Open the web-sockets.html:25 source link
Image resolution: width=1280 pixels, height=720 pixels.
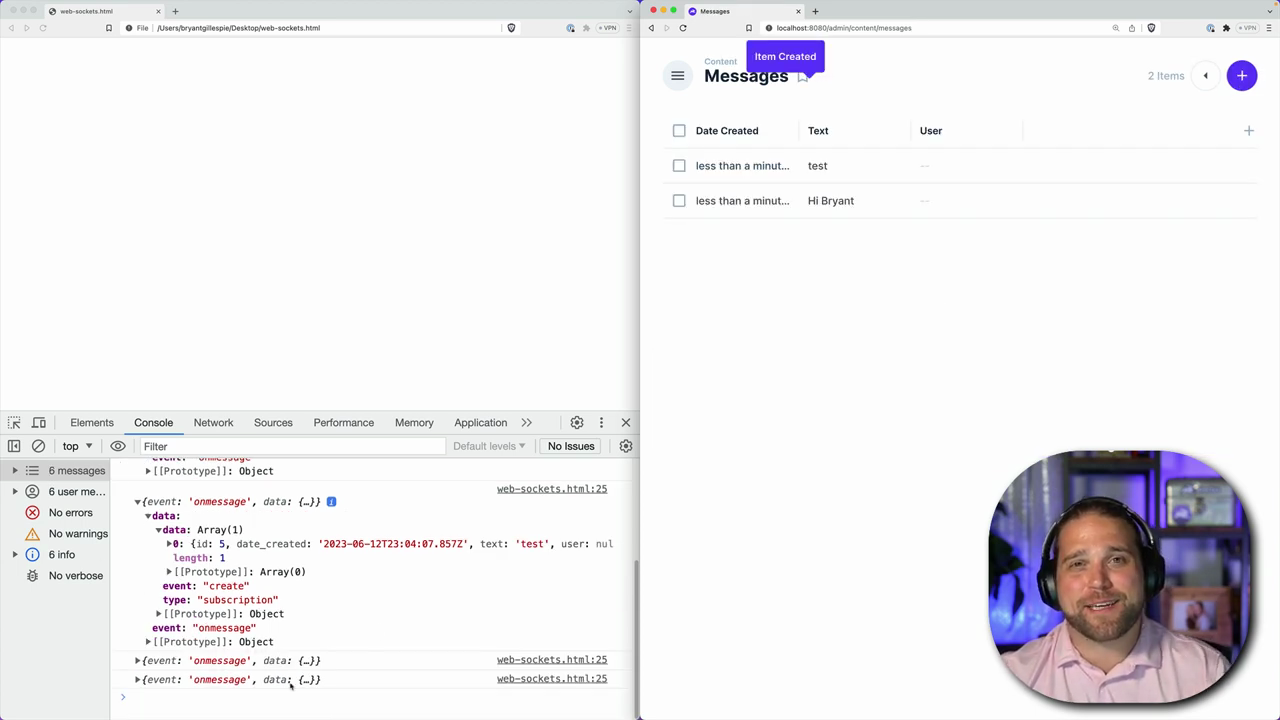click(x=551, y=488)
